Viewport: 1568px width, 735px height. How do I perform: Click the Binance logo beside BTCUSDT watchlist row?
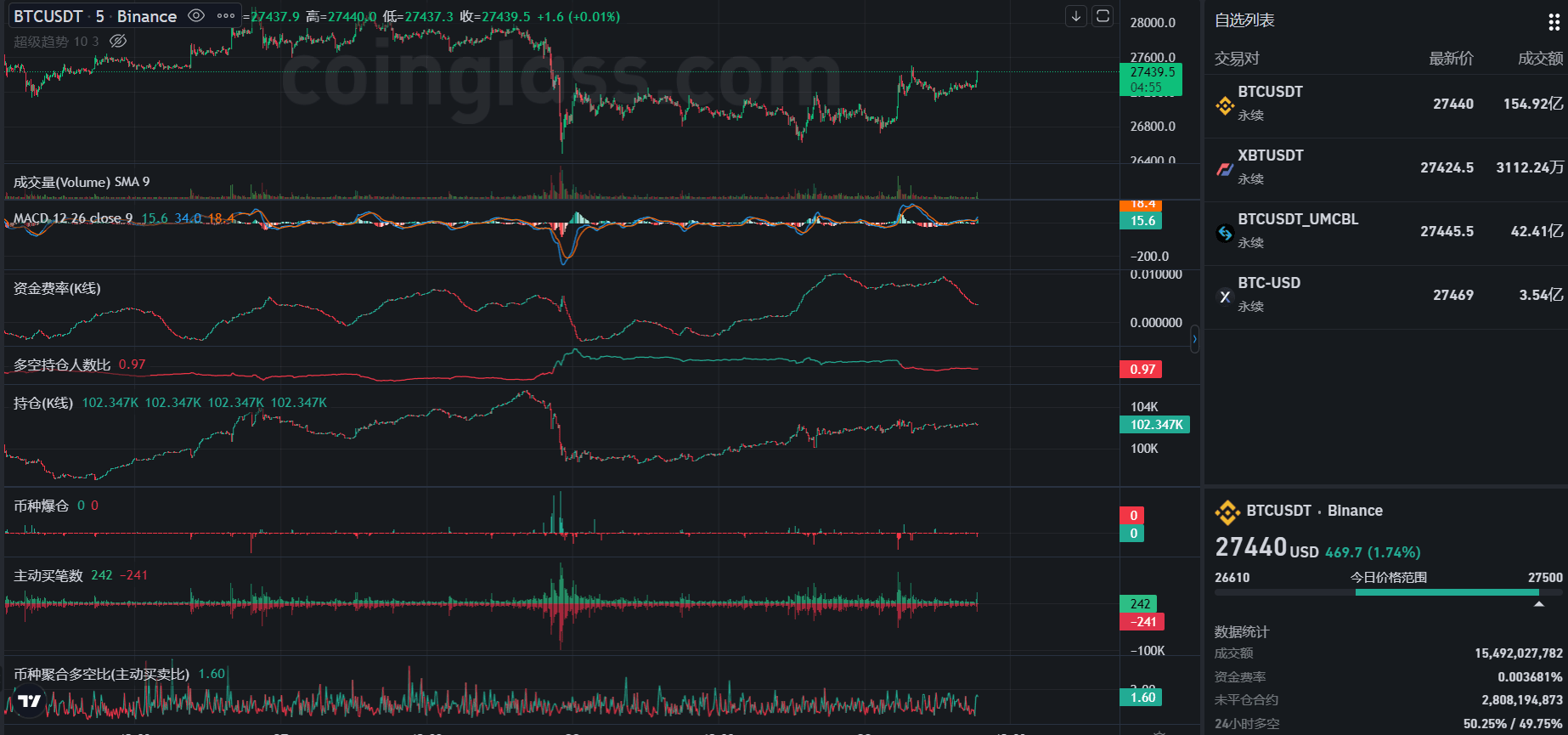[1225, 105]
